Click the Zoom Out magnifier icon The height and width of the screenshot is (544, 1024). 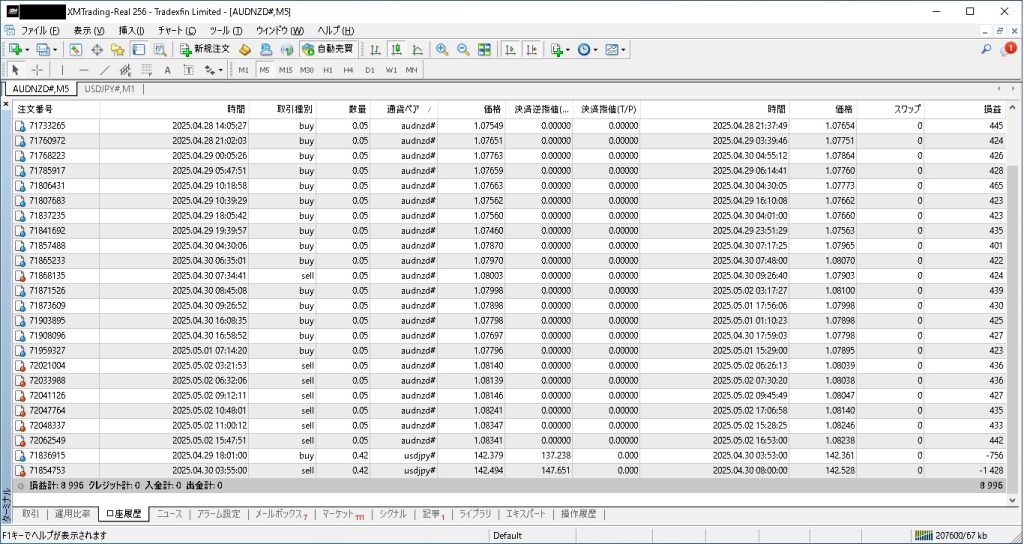pyautogui.click(x=463, y=49)
